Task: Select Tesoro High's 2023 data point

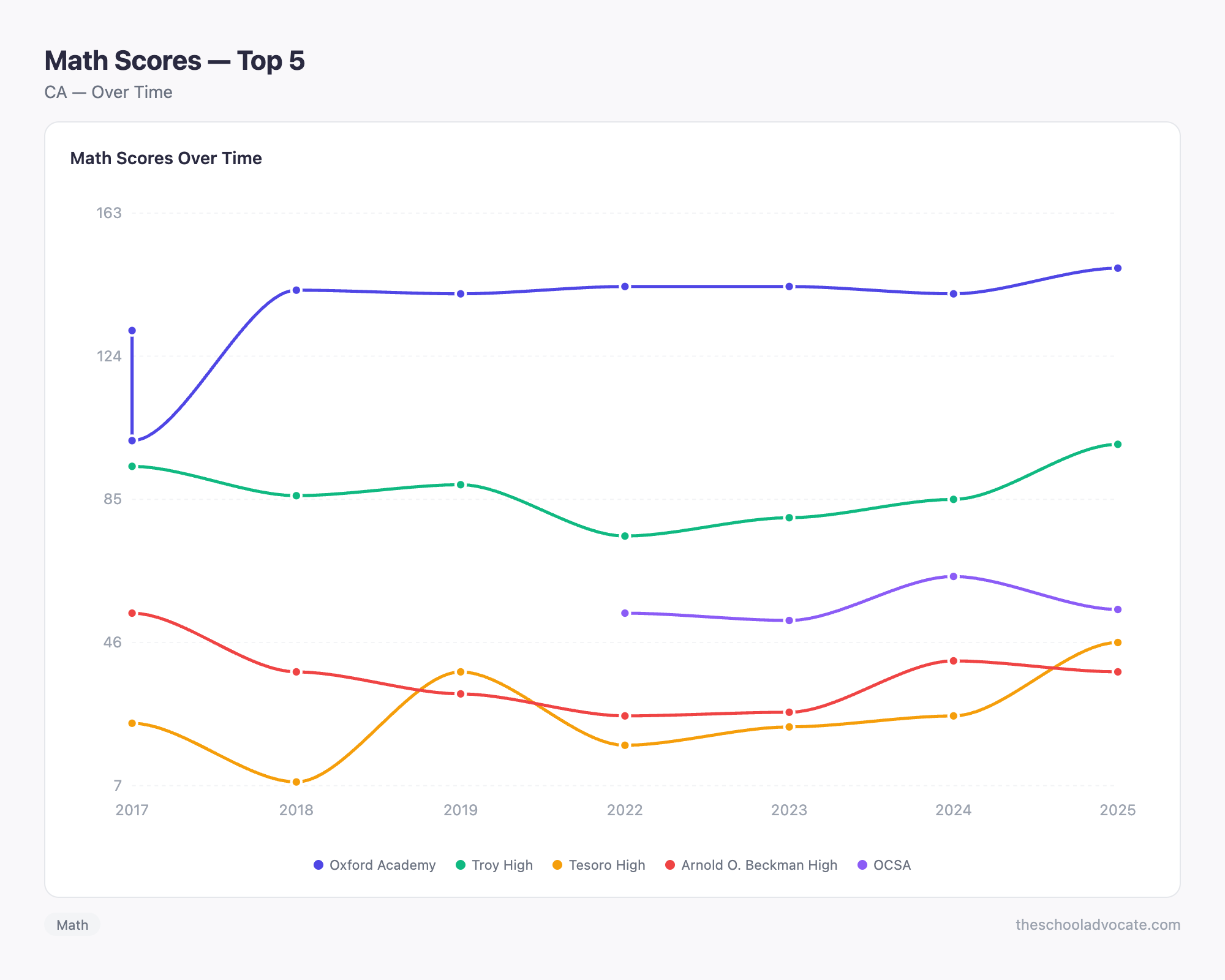Action: pos(789,727)
